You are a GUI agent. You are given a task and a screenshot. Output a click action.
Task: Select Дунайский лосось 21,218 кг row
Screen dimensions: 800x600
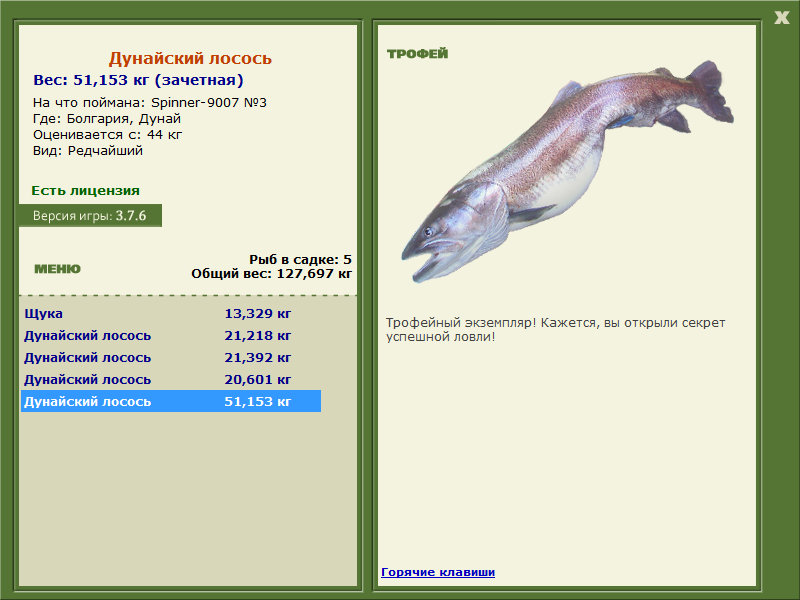tap(171, 335)
